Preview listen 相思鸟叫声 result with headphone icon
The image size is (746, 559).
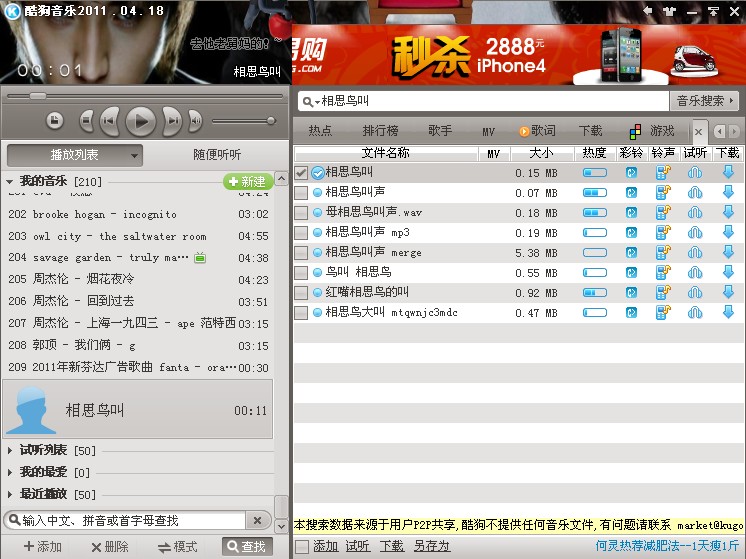click(x=695, y=193)
